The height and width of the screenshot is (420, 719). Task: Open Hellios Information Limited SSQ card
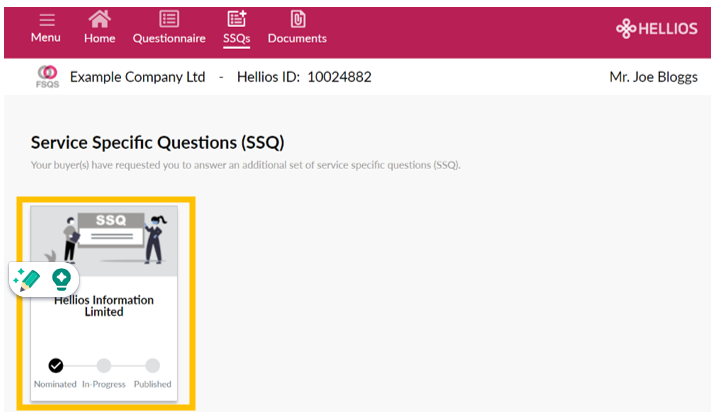104,304
